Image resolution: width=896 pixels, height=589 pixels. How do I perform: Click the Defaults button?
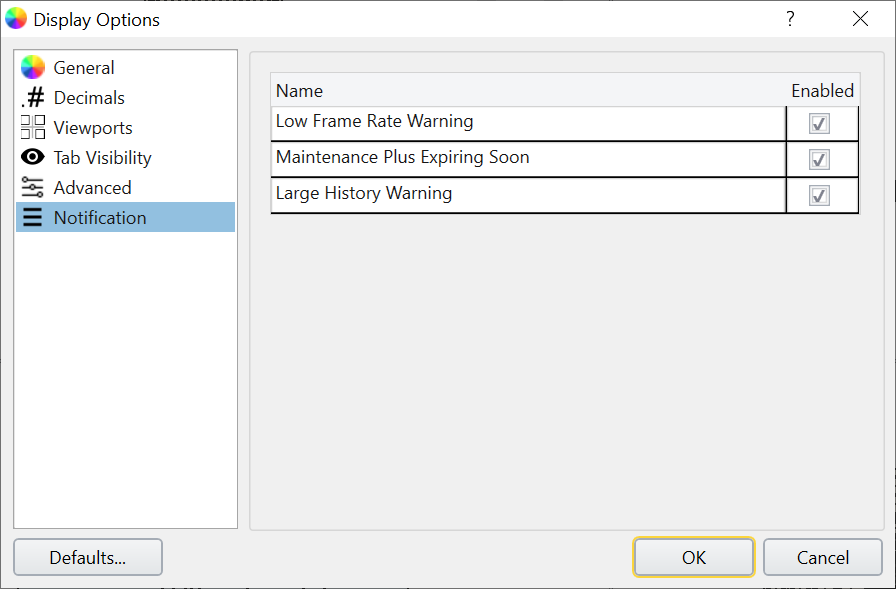click(87, 557)
